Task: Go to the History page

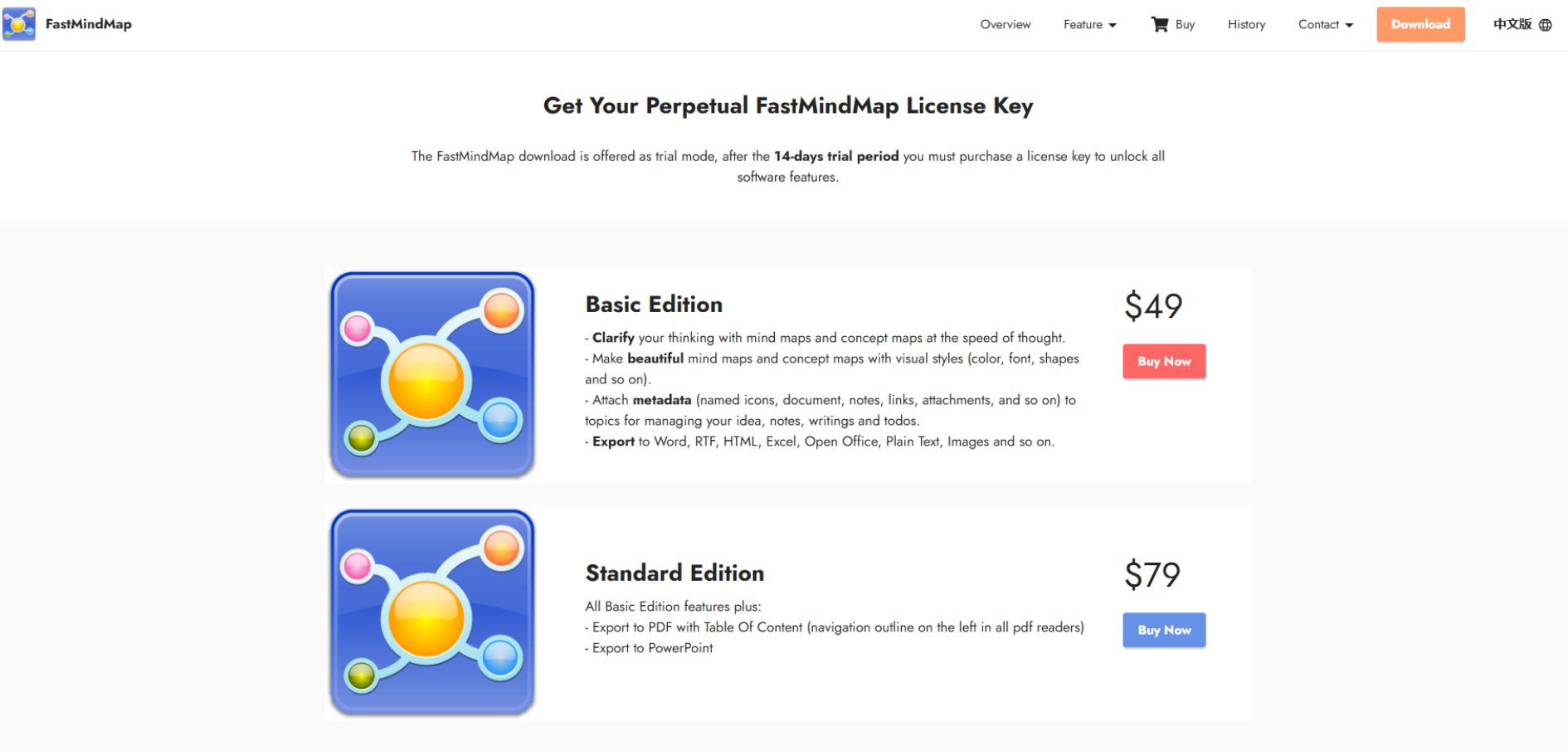Action: pyautogui.click(x=1246, y=25)
